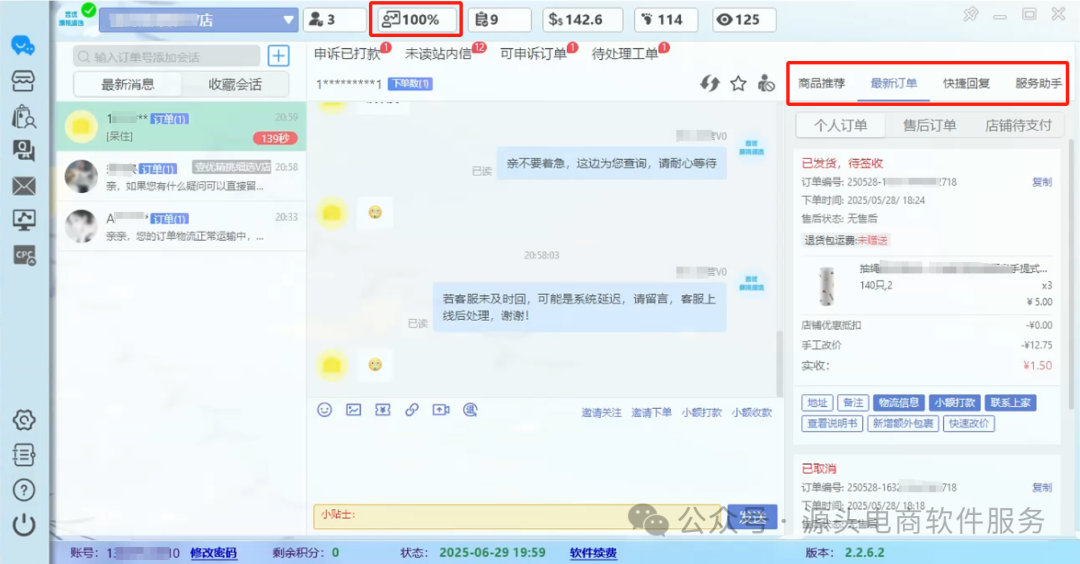Open settings gear in left sidebar
This screenshot has height=564, width=1080.
pyautogui.click(x=23, y=420)
